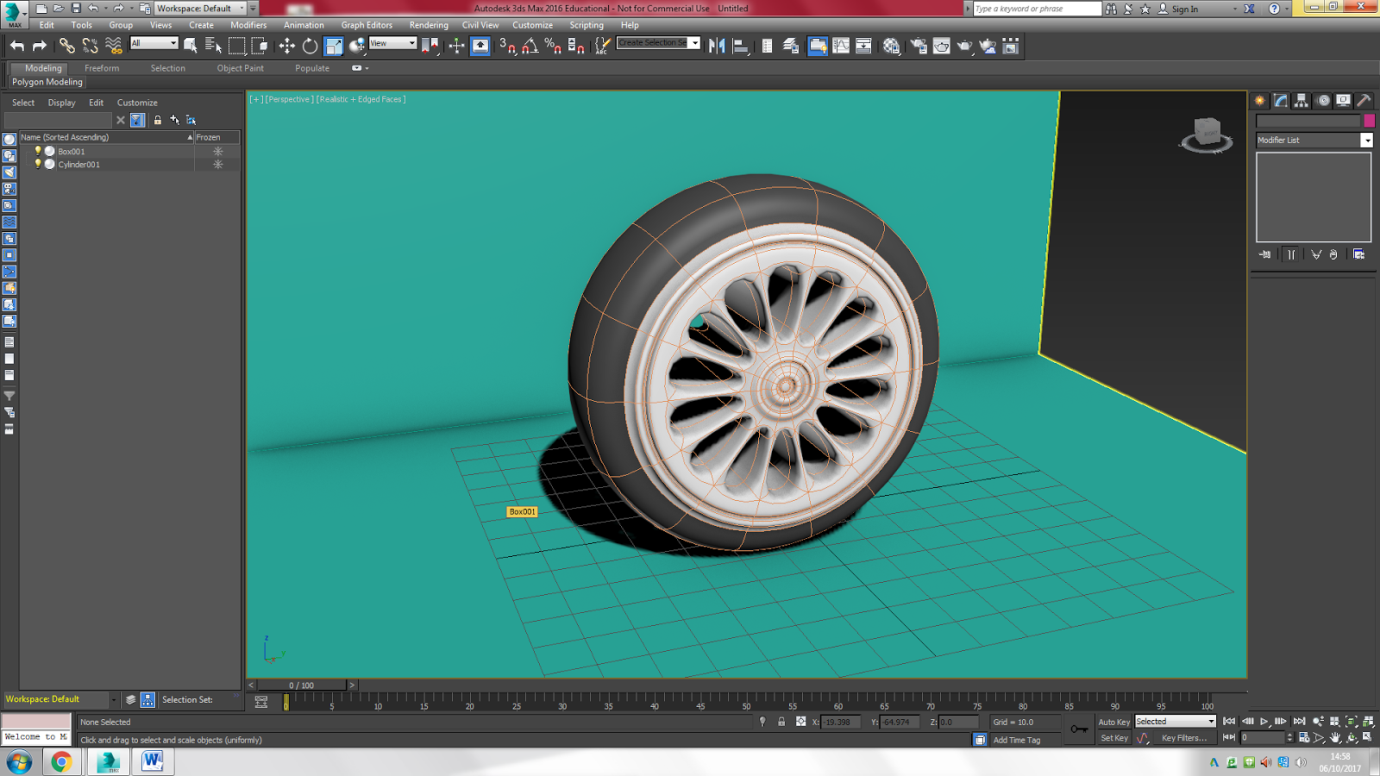Click the Select and Link tool
Image resolution: width=1380 pixels, height=776 pixels.
tap(67, 45)
